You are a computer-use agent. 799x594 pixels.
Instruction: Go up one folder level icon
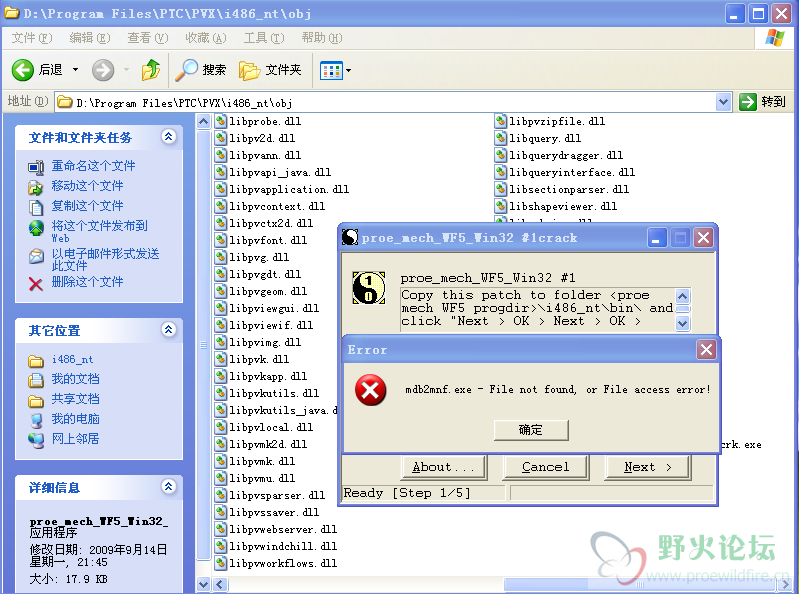pos(151,70)
